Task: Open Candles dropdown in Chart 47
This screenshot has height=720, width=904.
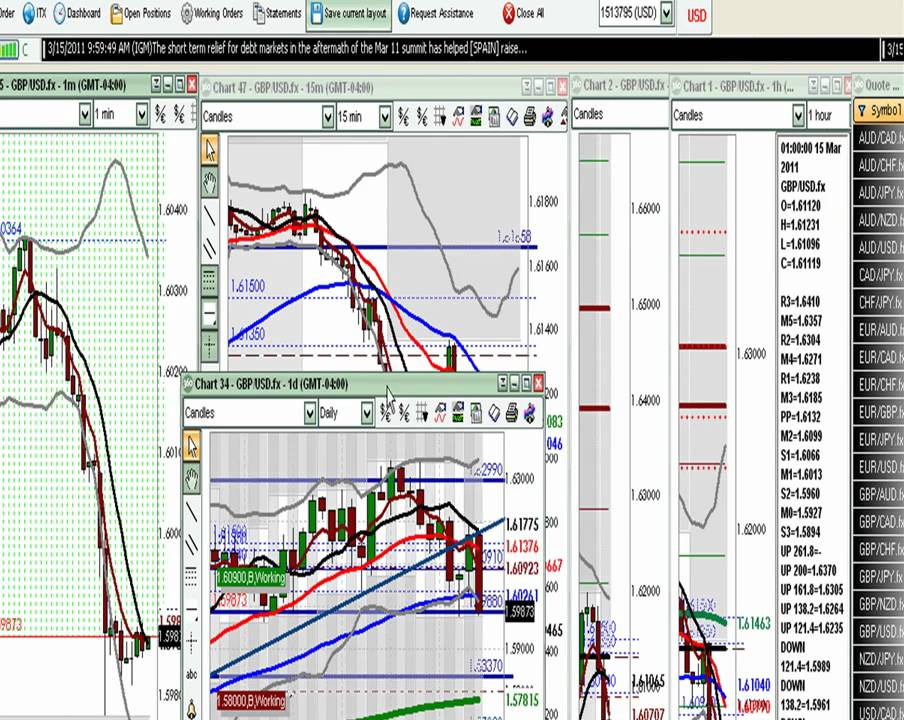Action: pos(327,117)
